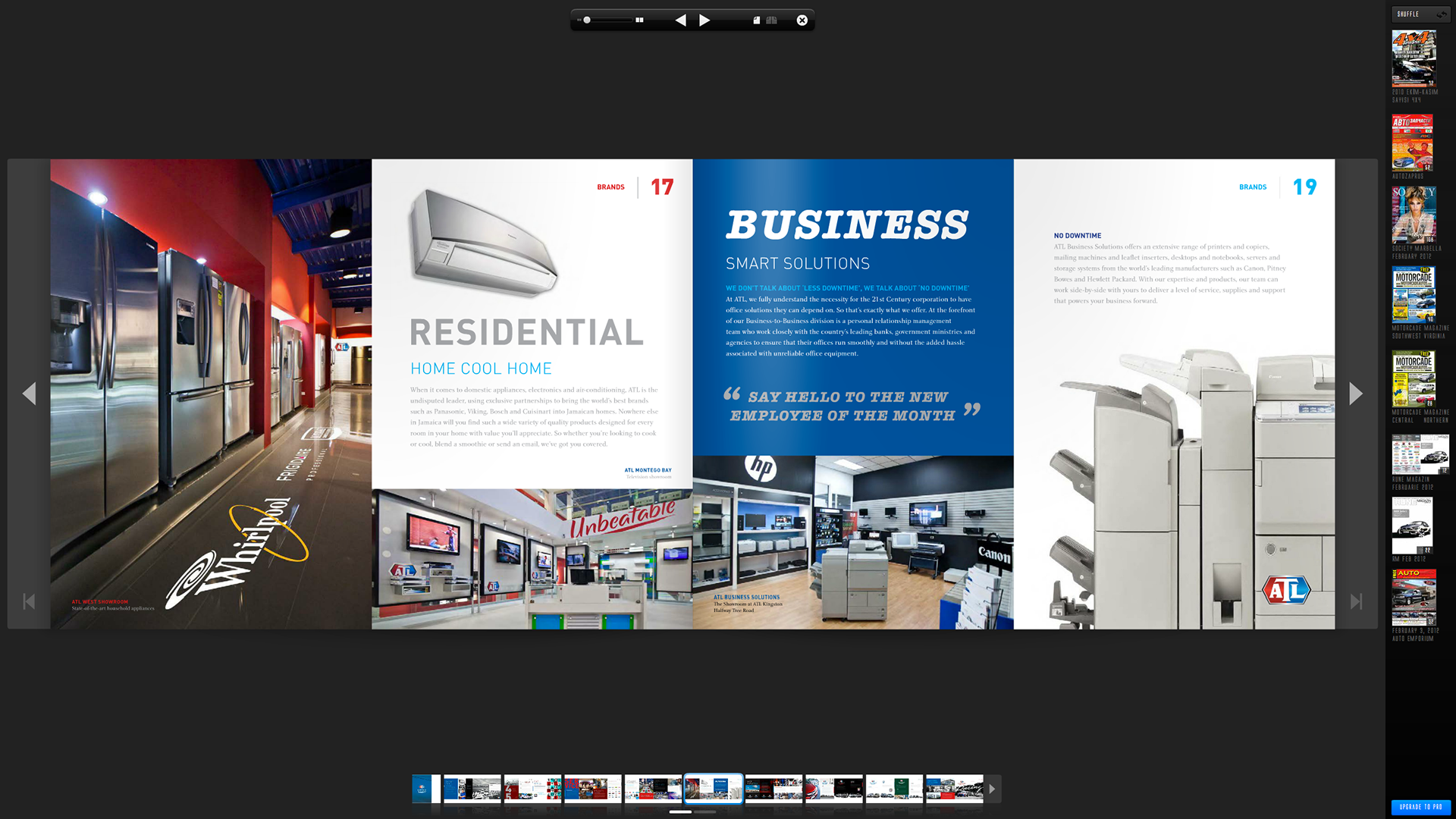Viewport: 1456px width, 819px height.
Task: Click page number 19
Action: pyautogui.click(x=1305, y=187)
